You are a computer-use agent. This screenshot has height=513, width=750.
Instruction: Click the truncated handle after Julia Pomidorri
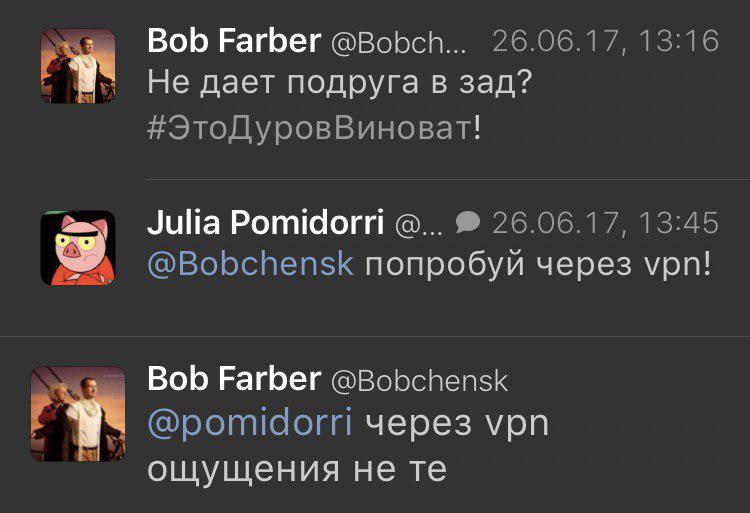coord(419,225)
